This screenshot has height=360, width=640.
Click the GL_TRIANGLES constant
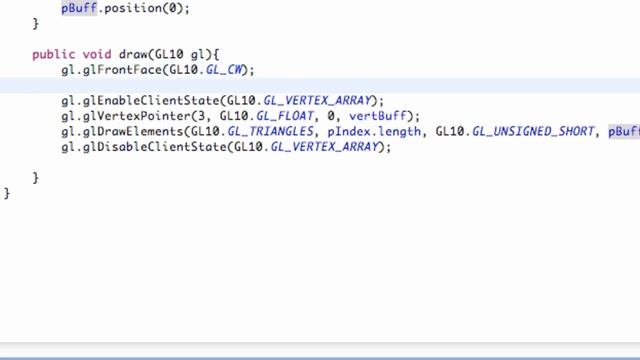pyautogui.click(x=270, y=131)
